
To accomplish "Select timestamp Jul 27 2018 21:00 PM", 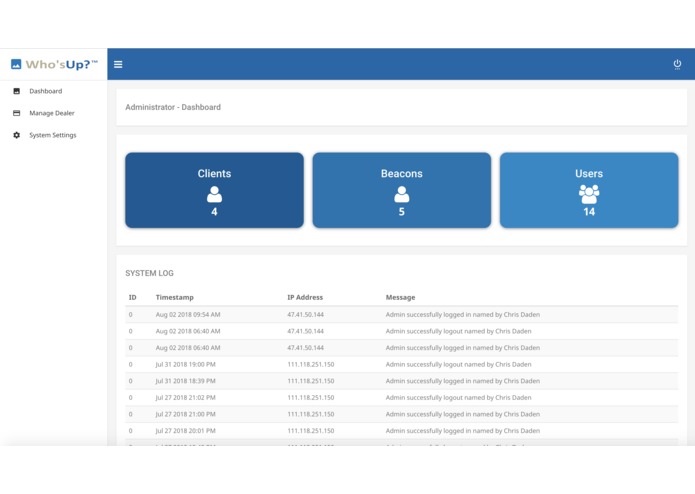I will 185,414.
